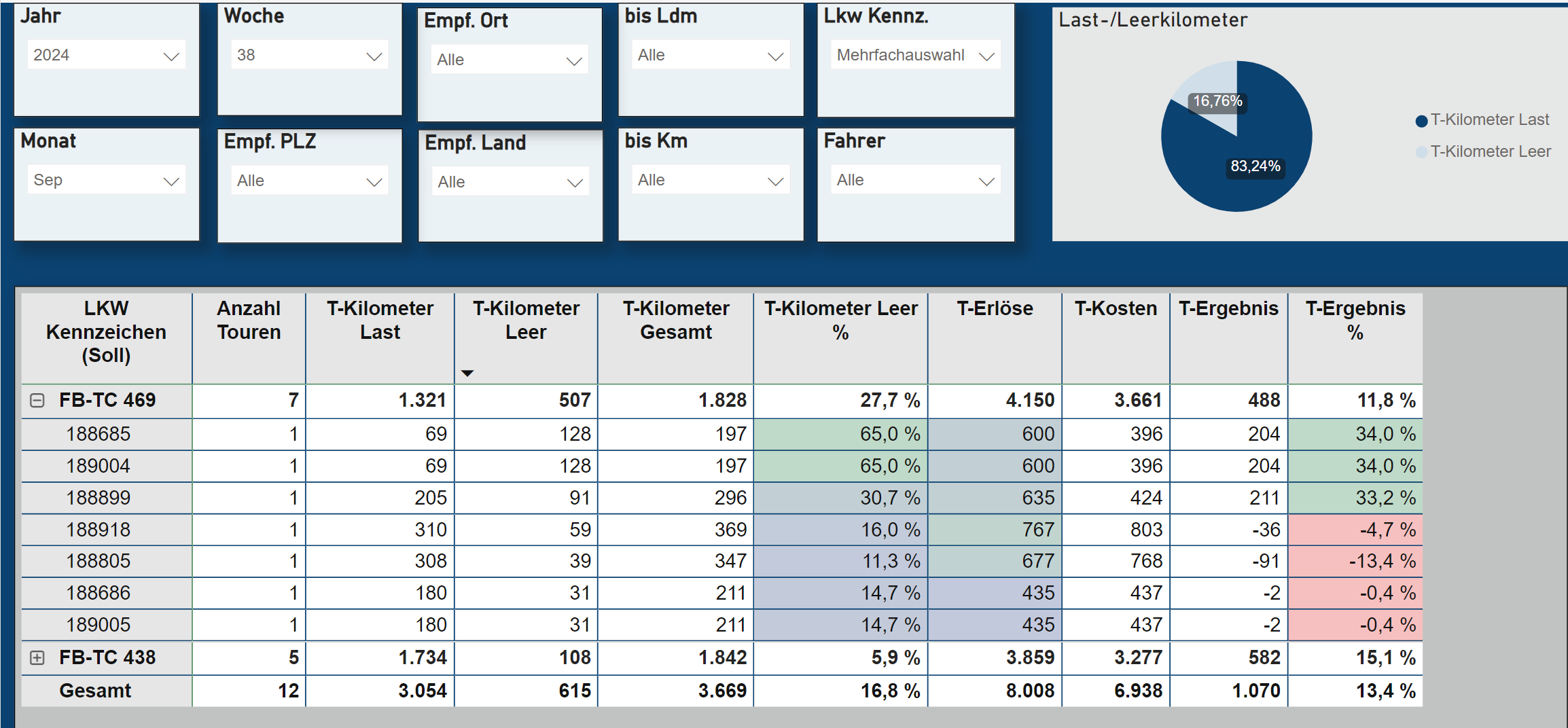Click T-Kilometer Last legend marker
This screenshot has height=728, width=1568.
tap(1421, 121)
